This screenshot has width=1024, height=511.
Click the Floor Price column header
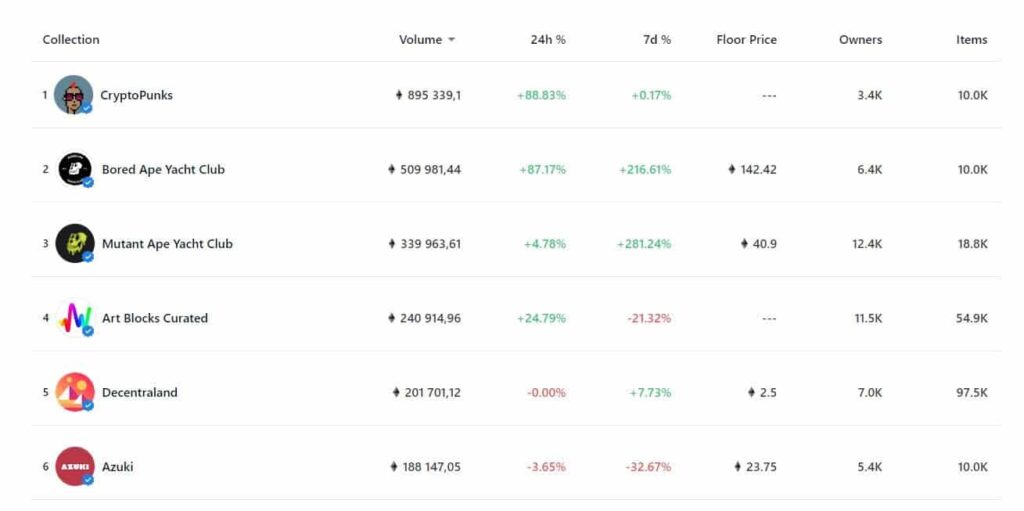[x=746, y=40]
